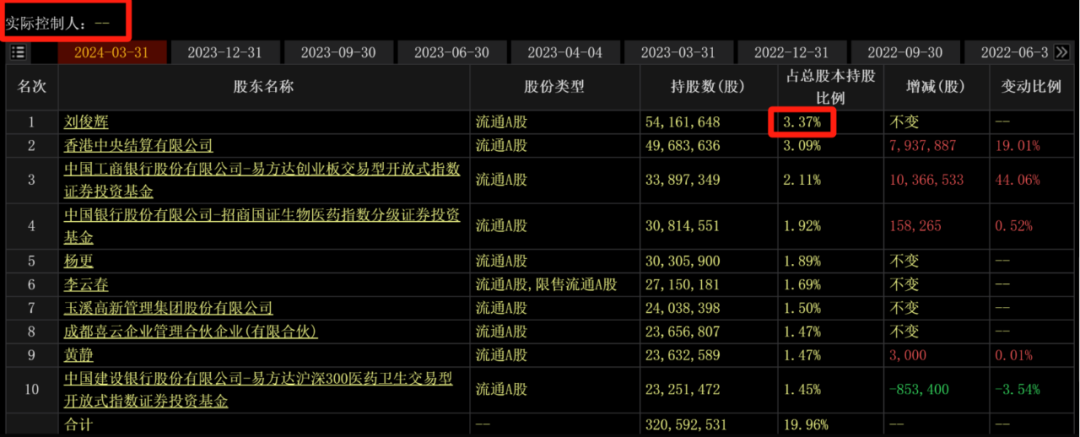1080x437 pixels.
Task: Select the holding value 30,814,551
Action: [683, 227]
